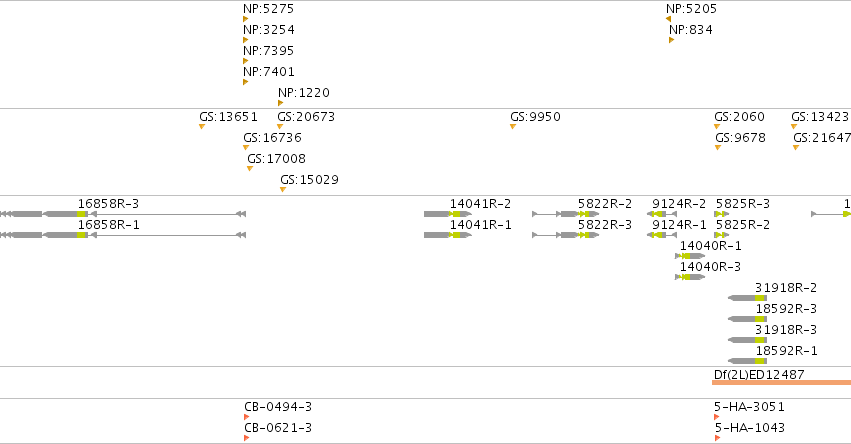Click the 9124R-2 transcript label
The image size is (851, 444).
point(679,204)
